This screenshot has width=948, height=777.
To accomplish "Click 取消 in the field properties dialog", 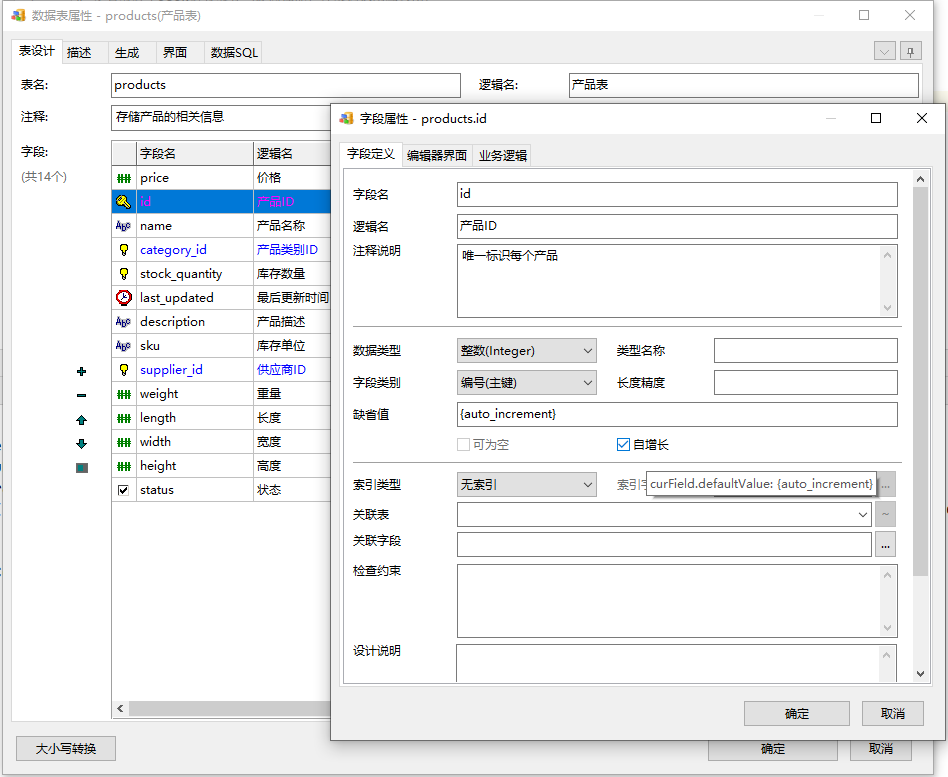I will [893, 713].
